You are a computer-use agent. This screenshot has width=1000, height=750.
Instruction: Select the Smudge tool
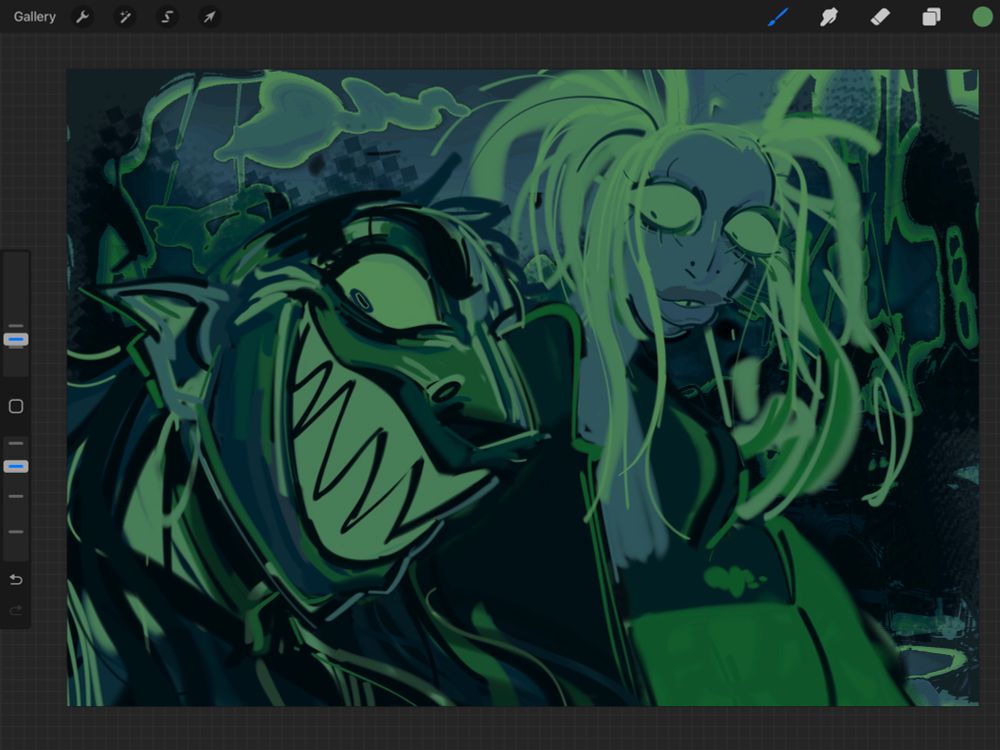pyautogui.click(x=828, y=17)
